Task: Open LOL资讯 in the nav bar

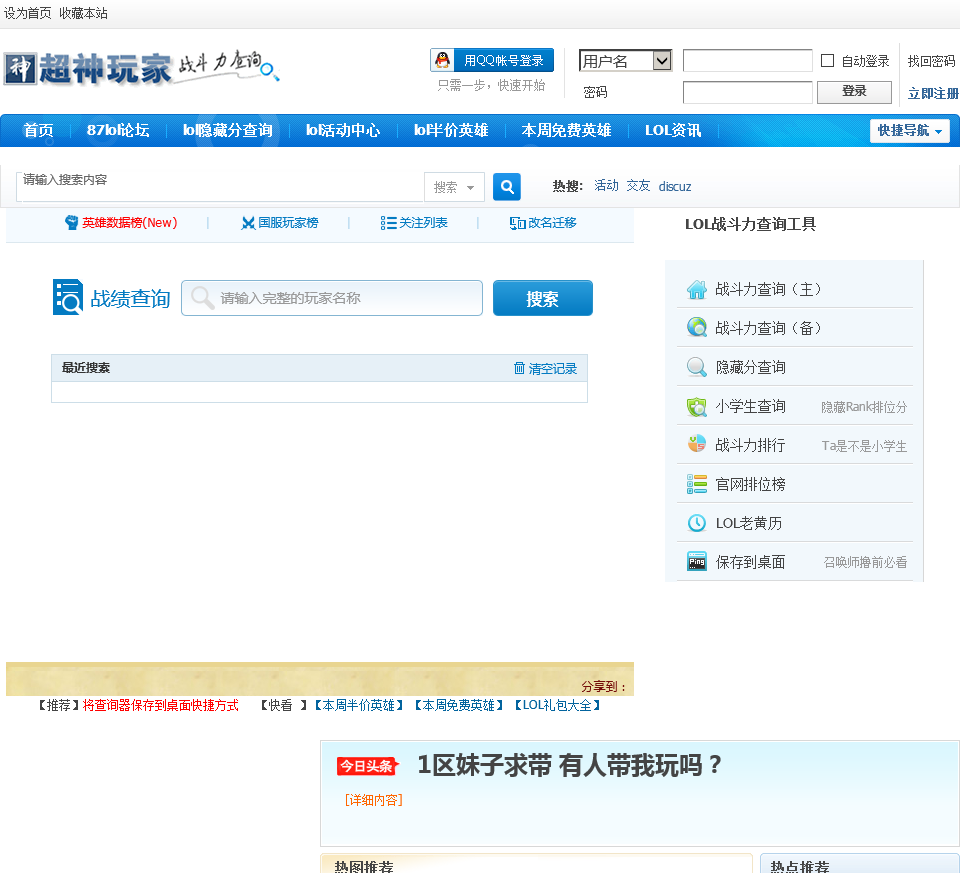Action: (x=673, y=130)
